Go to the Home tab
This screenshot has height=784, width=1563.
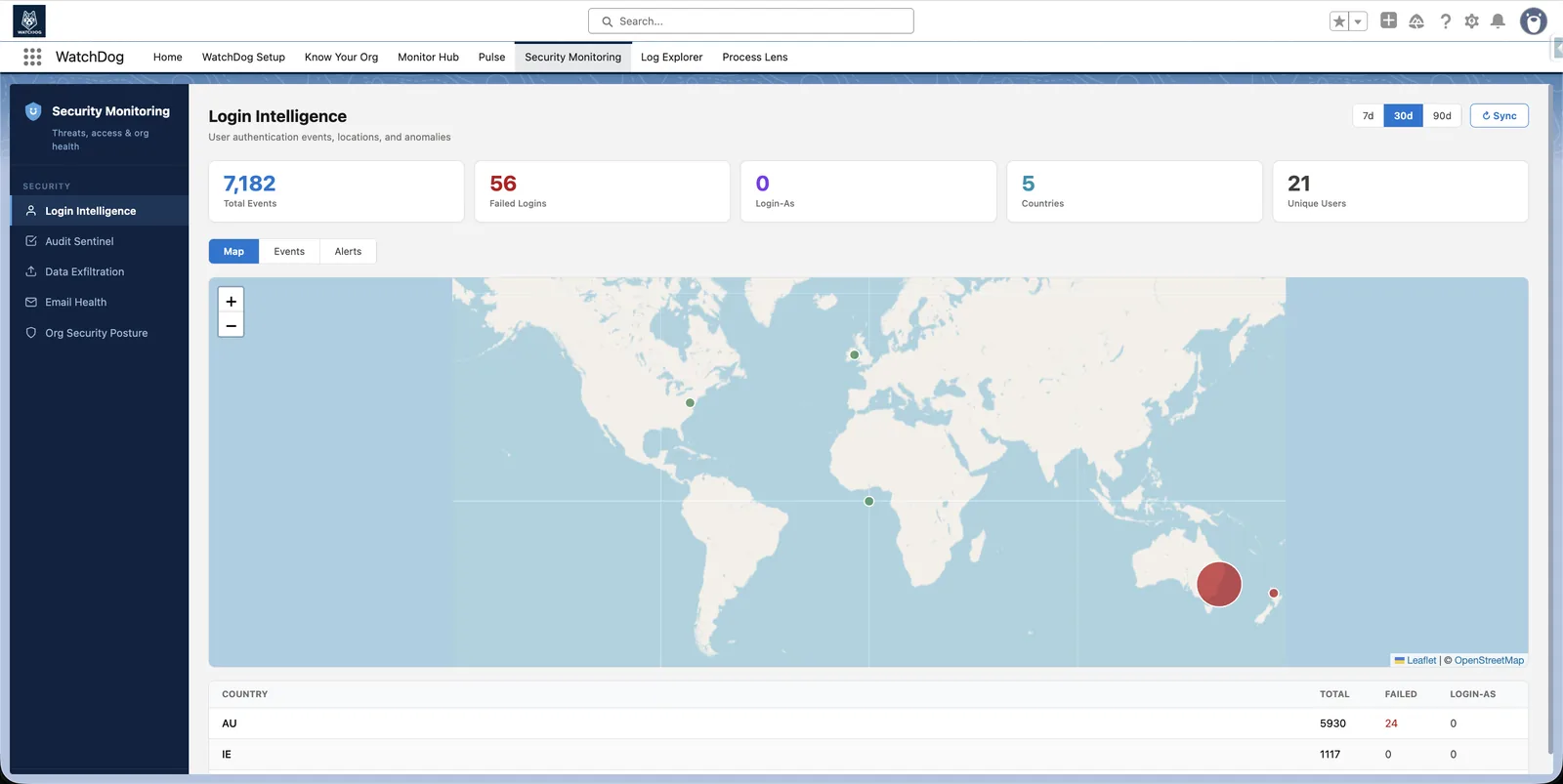167,57
